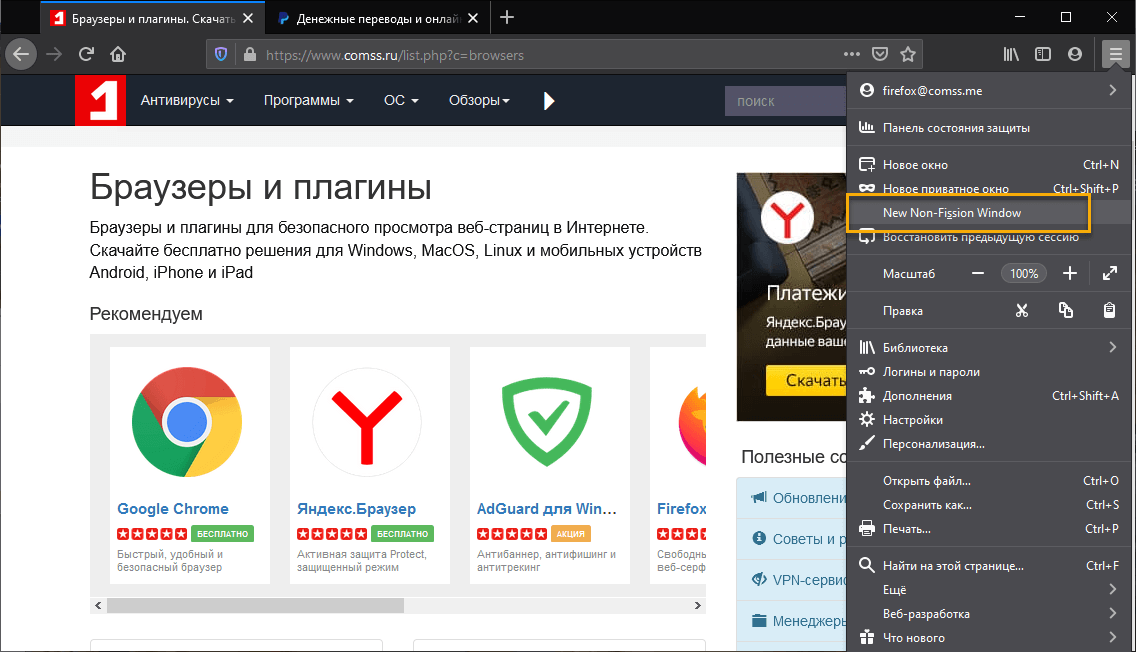Screen dimensions: 1136x652
Task: Choose Открыть файл... menu item
Action: point(988,481)
